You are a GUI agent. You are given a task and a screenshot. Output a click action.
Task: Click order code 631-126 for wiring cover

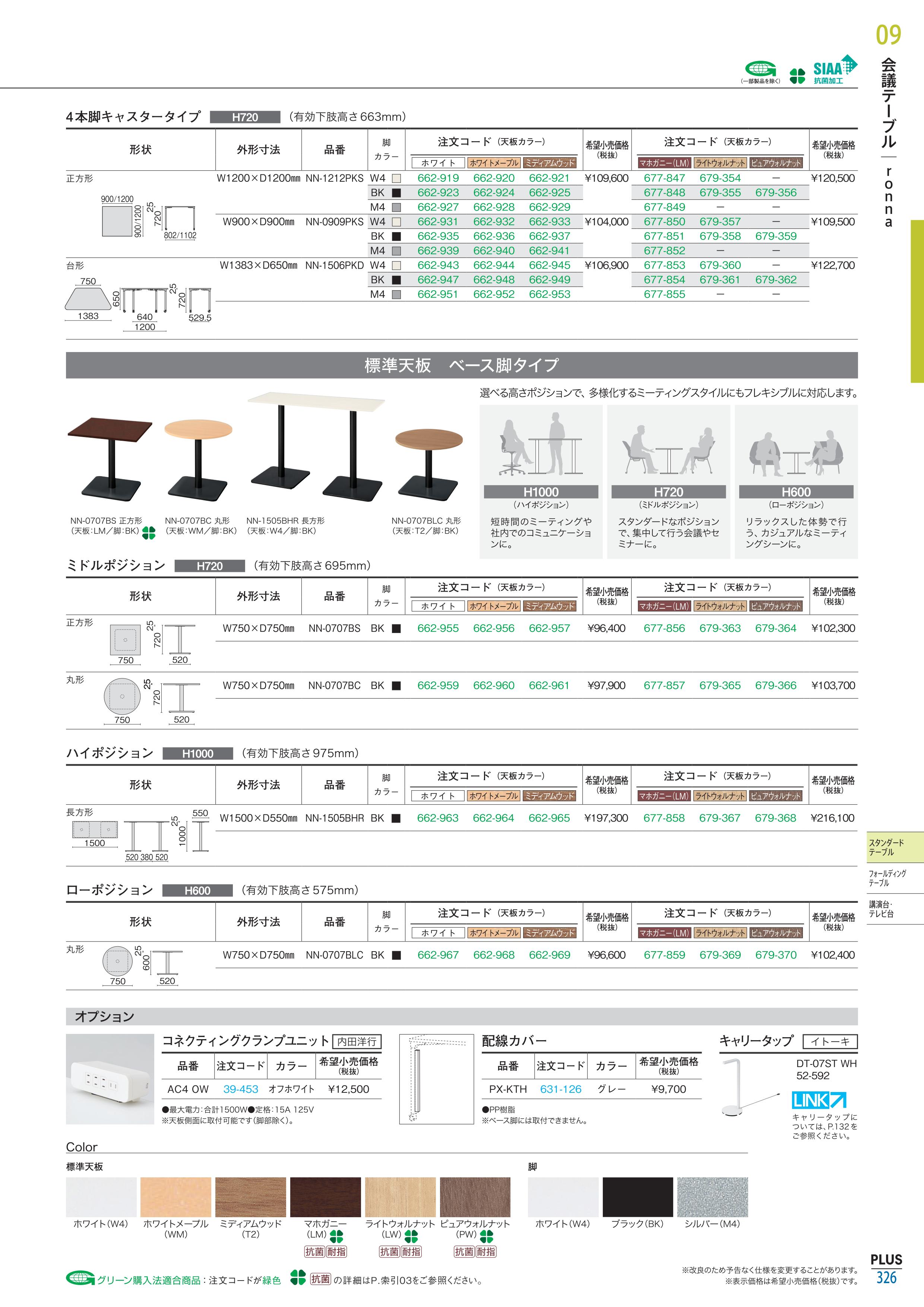point(561,1089)
